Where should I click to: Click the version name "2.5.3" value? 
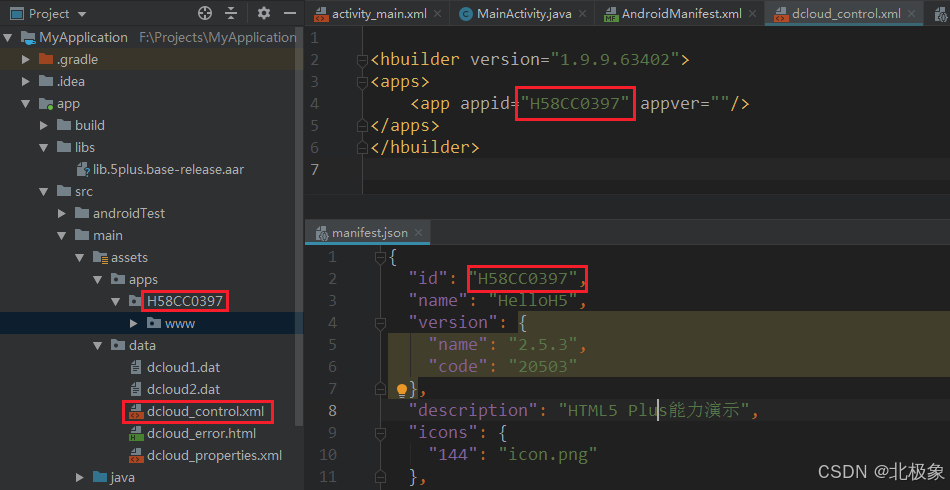tap(543, 345)
